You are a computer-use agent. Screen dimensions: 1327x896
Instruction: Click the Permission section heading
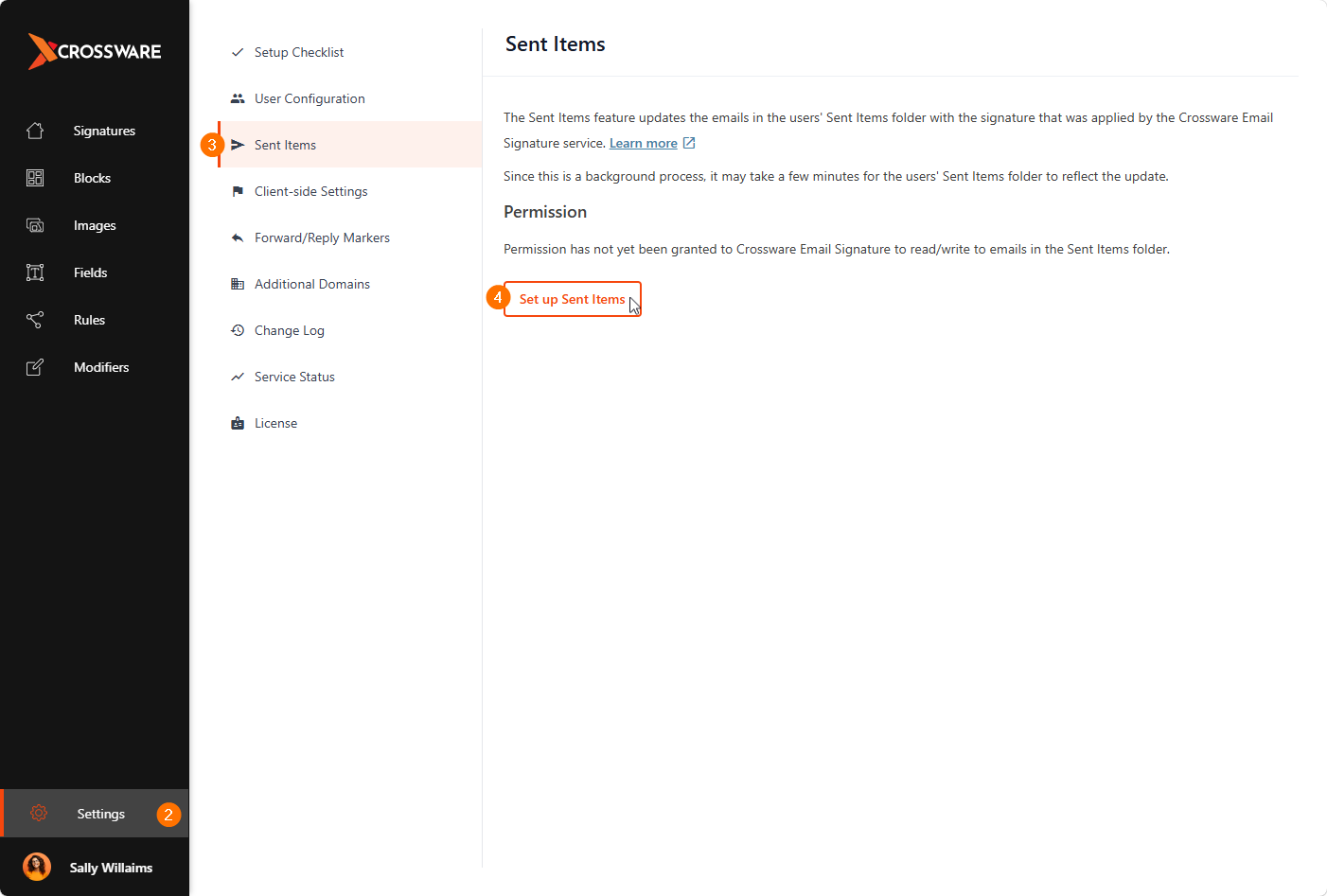pyautogui.click(x=545, y=212)
